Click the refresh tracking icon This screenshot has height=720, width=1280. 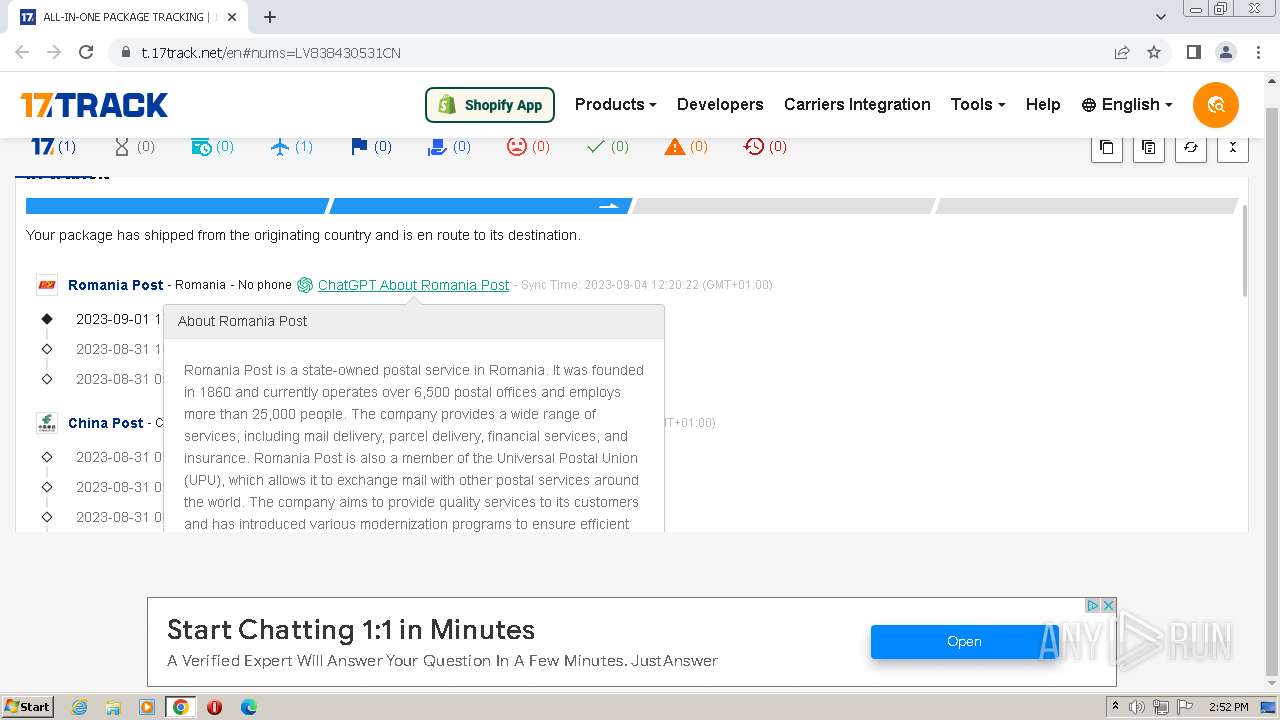[x=1190, y=147]
